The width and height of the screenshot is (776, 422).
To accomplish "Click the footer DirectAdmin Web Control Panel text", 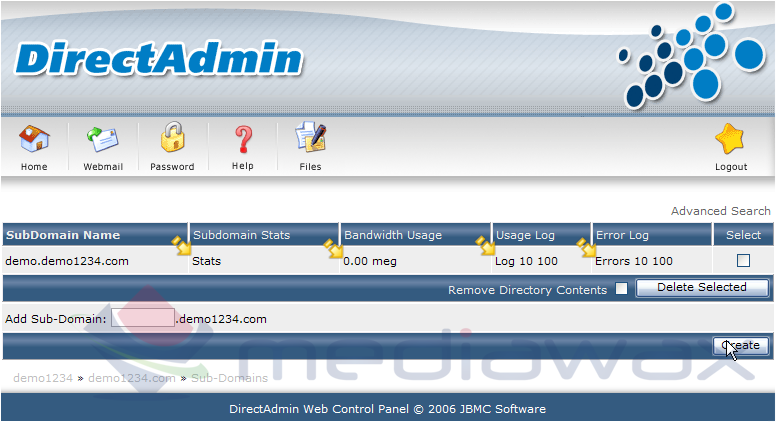I will coord(388,409).
